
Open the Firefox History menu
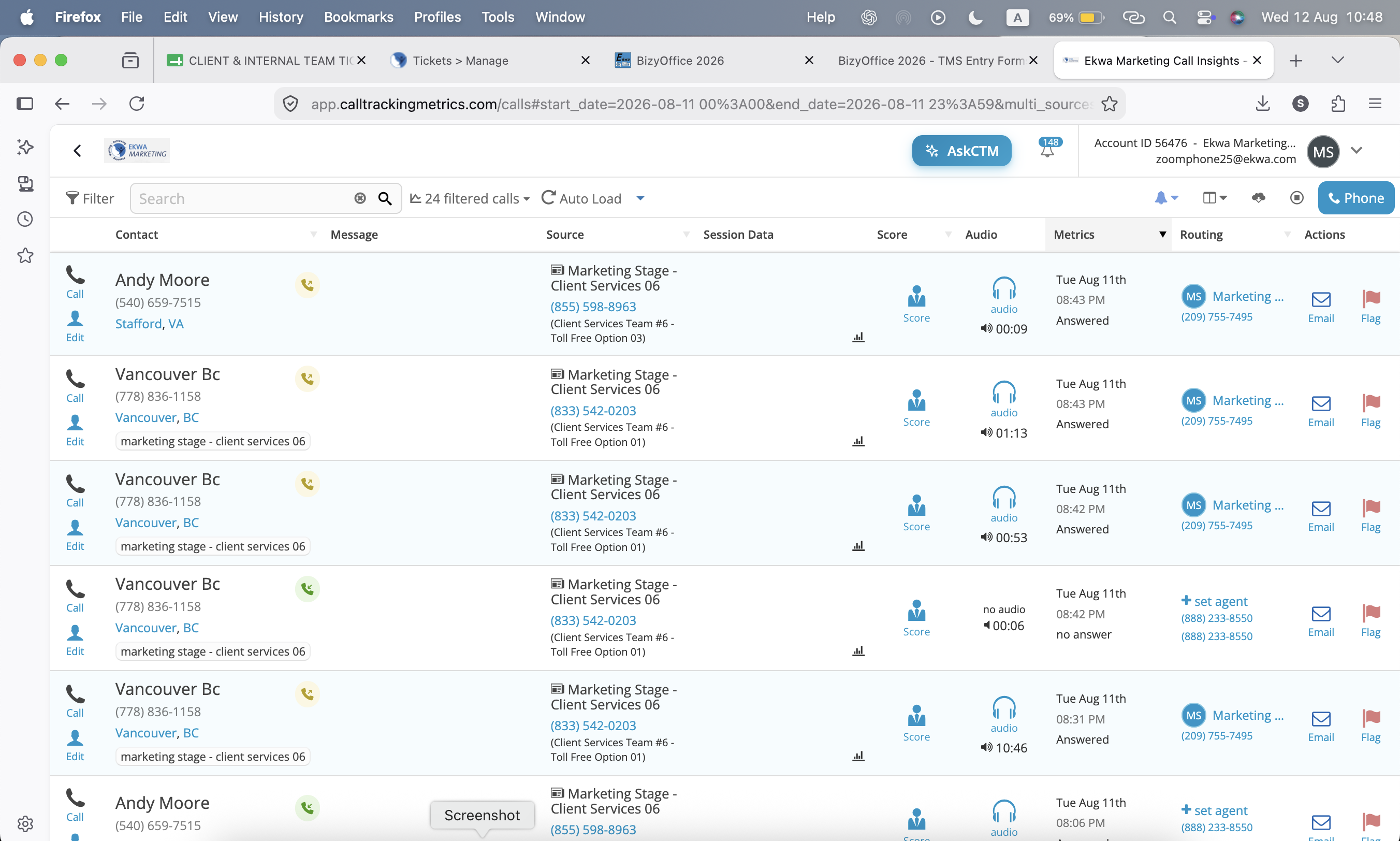pyautogui.click(x=281, y=17)
